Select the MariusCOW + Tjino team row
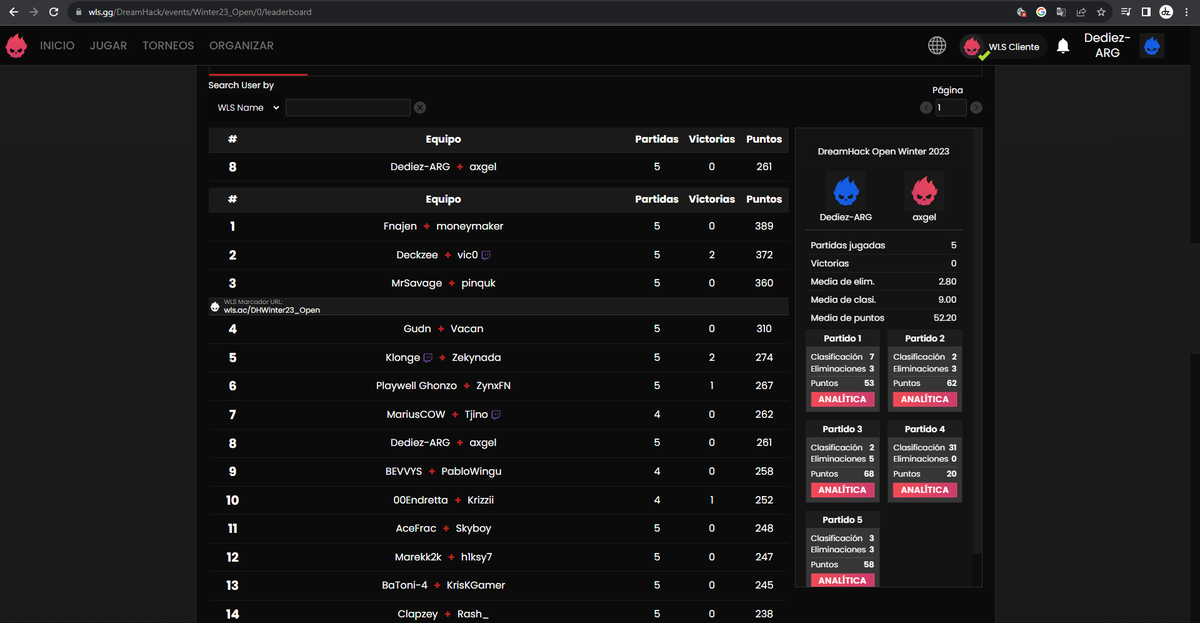 [x=498, y=414]
